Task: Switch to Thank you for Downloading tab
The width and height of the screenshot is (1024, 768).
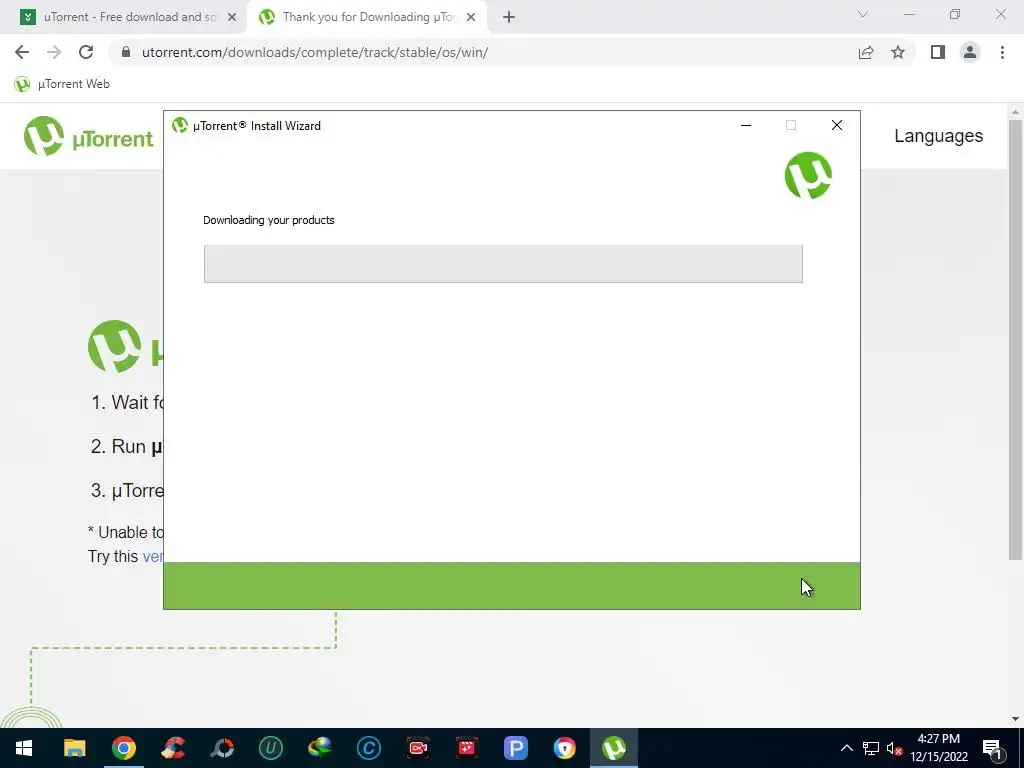Action: click(x=366, y=17)
